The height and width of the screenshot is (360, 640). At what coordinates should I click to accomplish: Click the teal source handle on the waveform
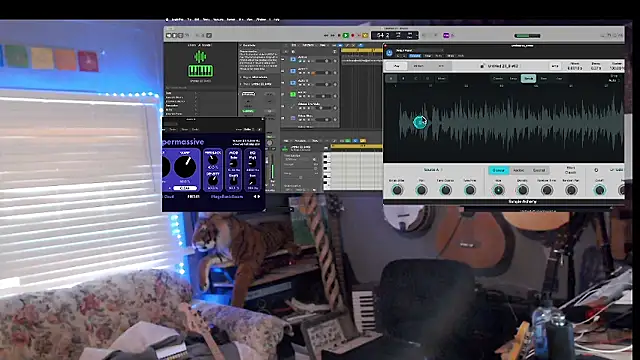(419, 122)
